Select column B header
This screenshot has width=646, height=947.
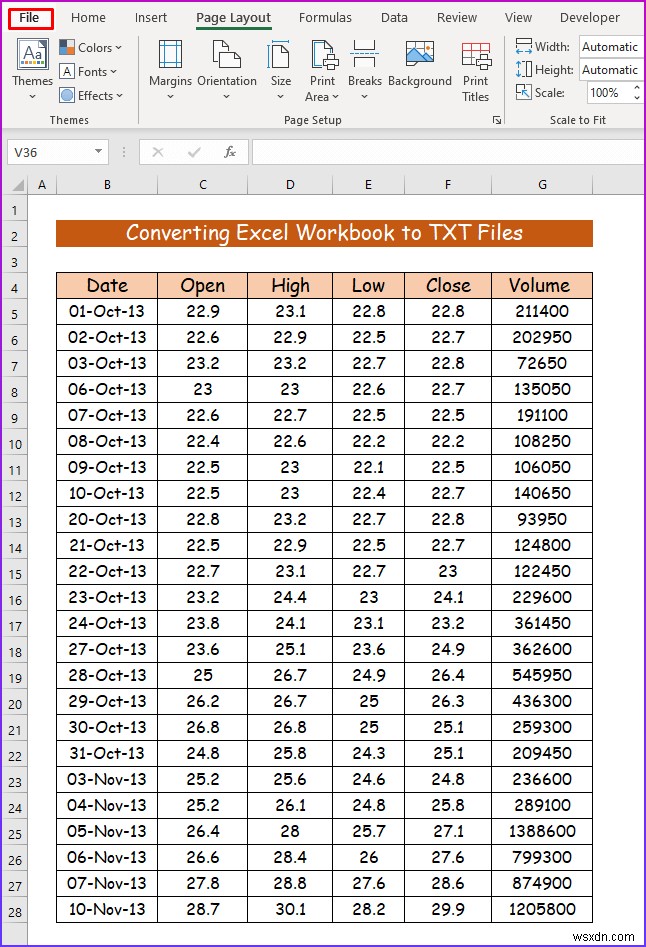pyautogui.click(x=107, y=185)
